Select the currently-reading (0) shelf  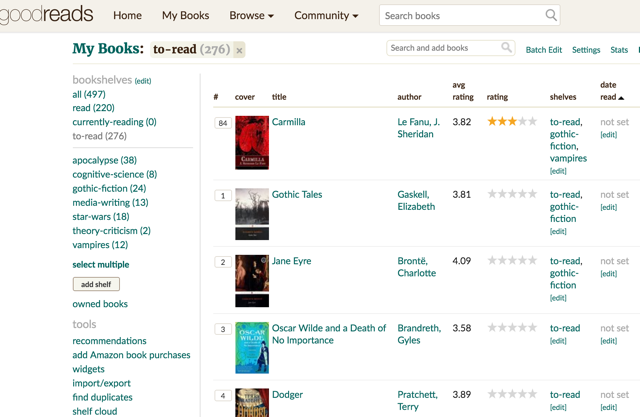pyautogui.click(x=114, y=122)
